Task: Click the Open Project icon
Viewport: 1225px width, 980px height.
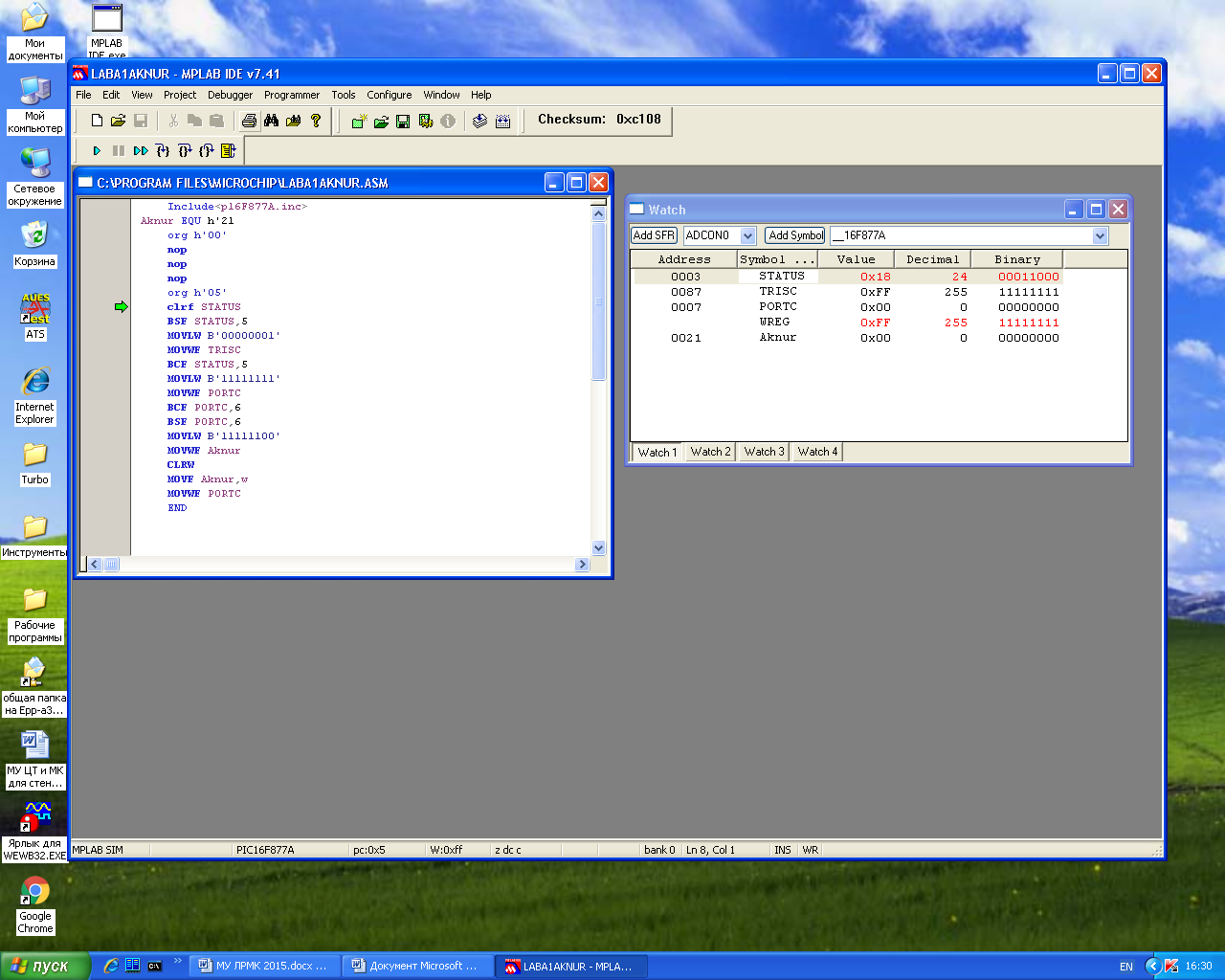Action: tap(381, 122)
